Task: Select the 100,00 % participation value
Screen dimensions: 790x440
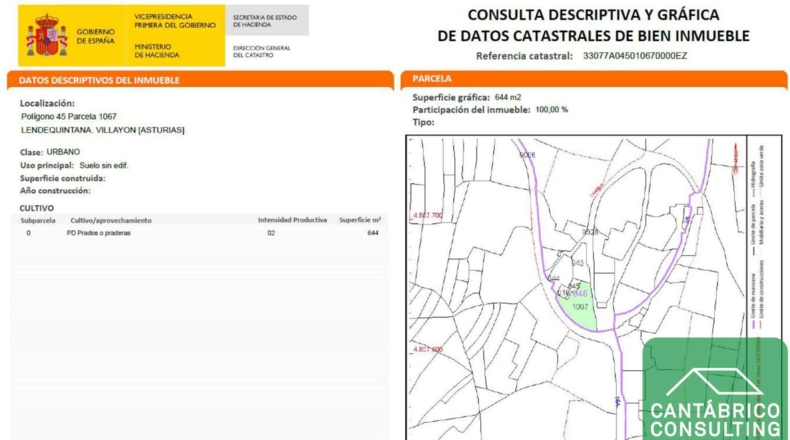Action: (x=552, y=109)
